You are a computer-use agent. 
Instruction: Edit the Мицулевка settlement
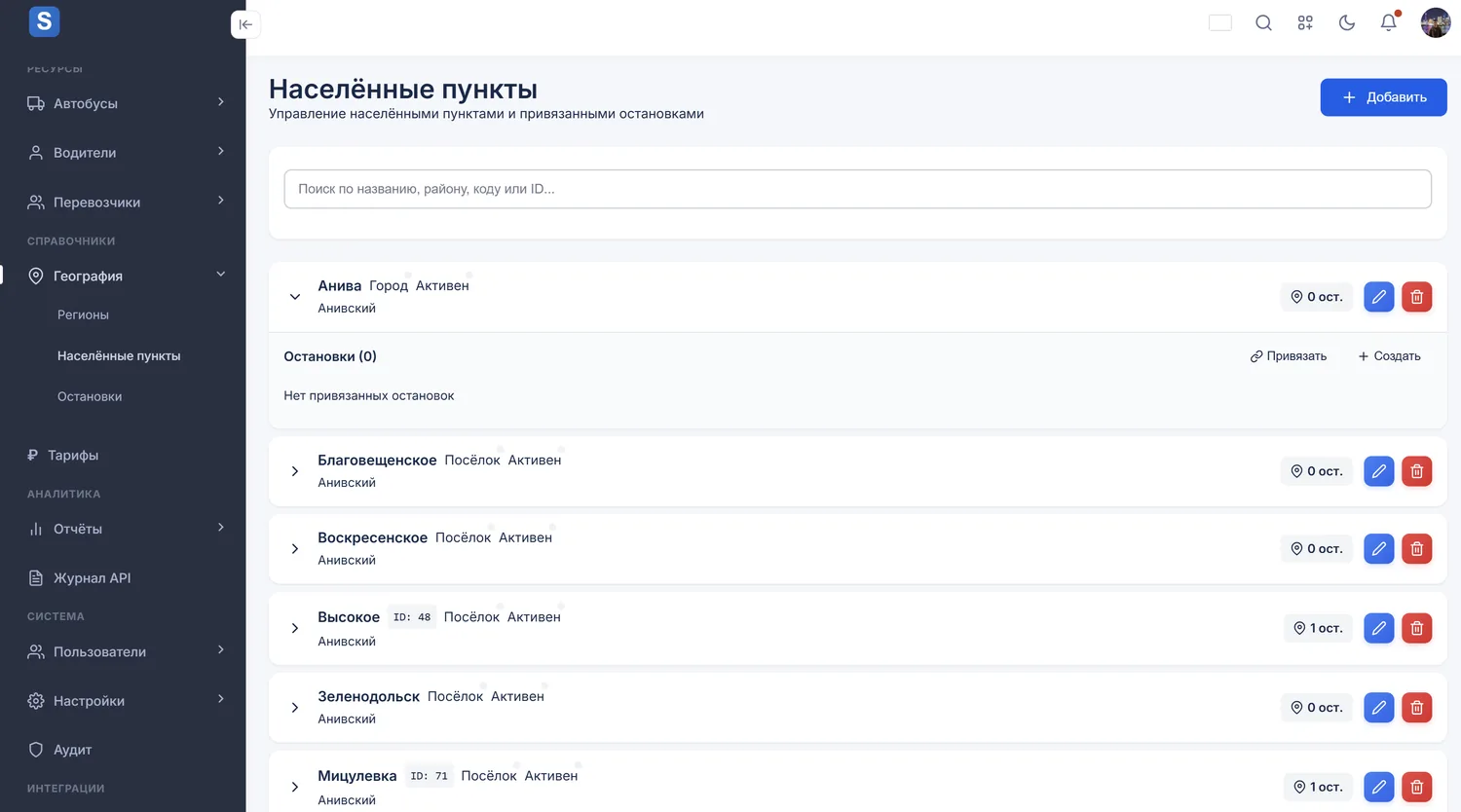pos(1378,787)
